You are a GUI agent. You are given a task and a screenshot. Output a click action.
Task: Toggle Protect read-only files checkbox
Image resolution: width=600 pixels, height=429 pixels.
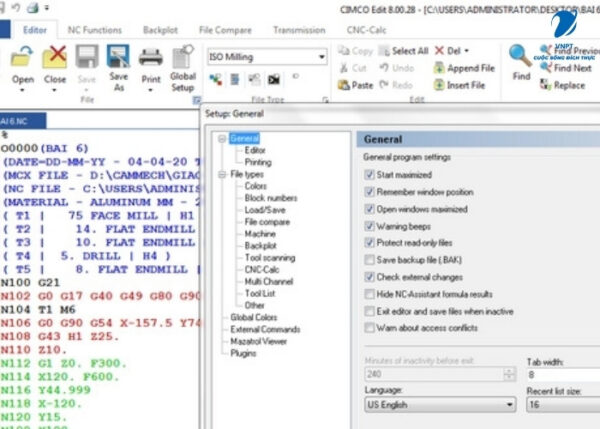click(x=369, y=243)
